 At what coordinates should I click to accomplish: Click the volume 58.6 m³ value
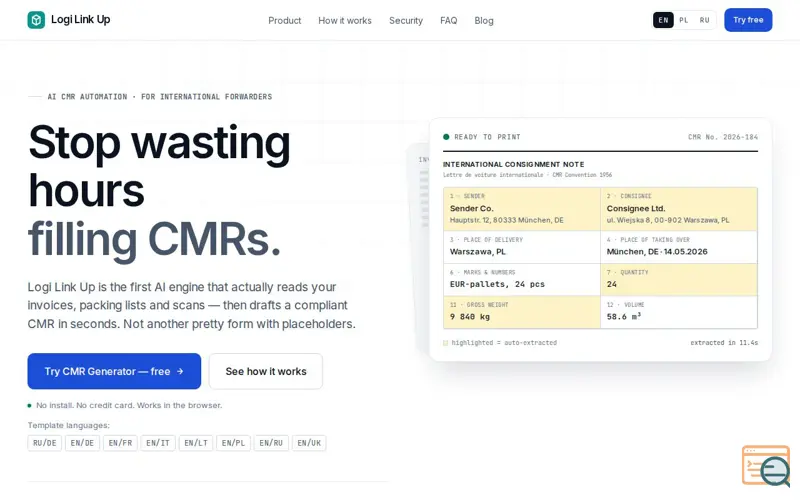point(623,317)
